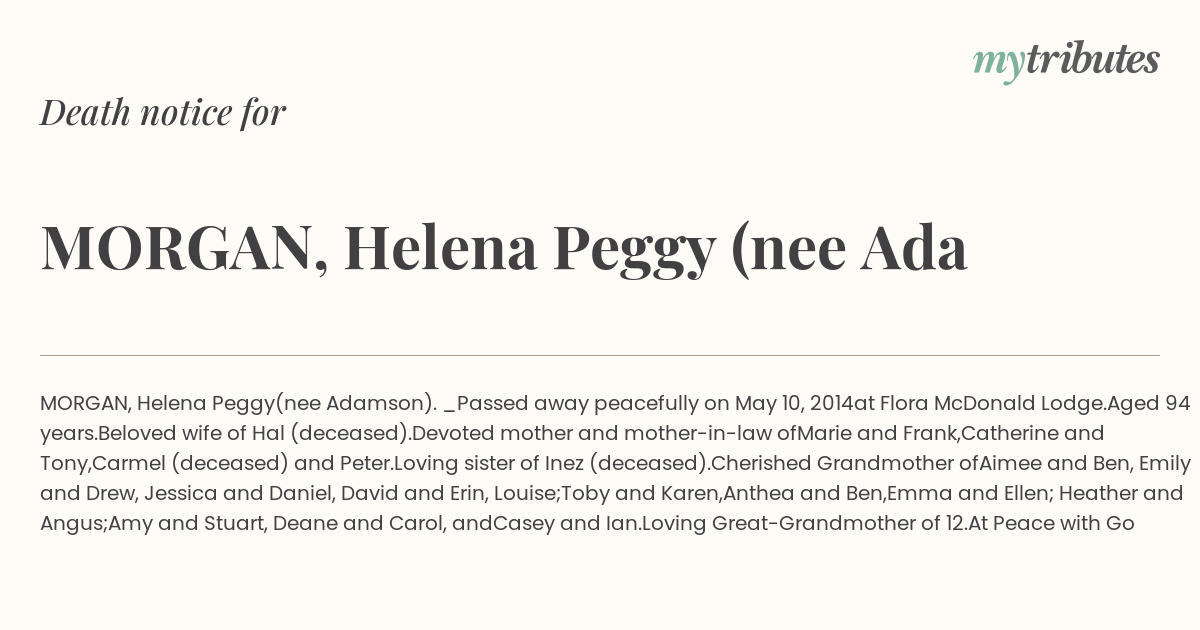Click the mytributes logo

tap(1066, 61)
